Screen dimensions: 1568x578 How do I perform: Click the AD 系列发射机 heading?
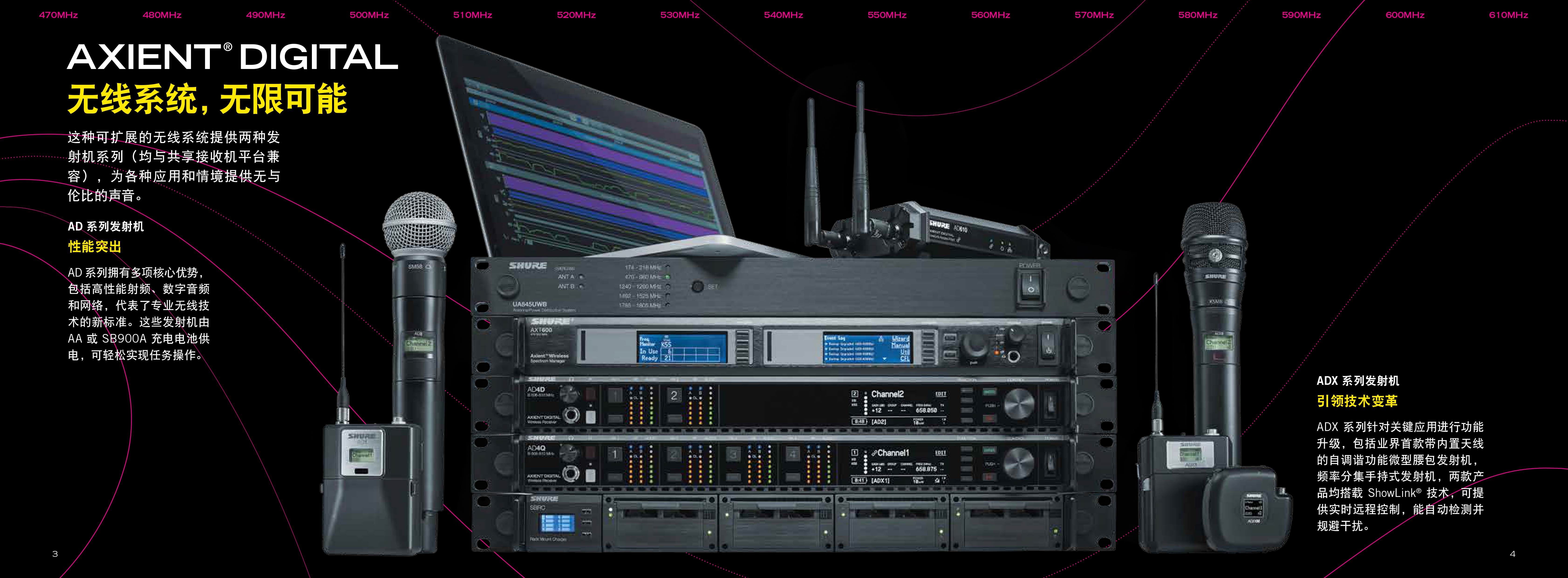coord(106,227)
